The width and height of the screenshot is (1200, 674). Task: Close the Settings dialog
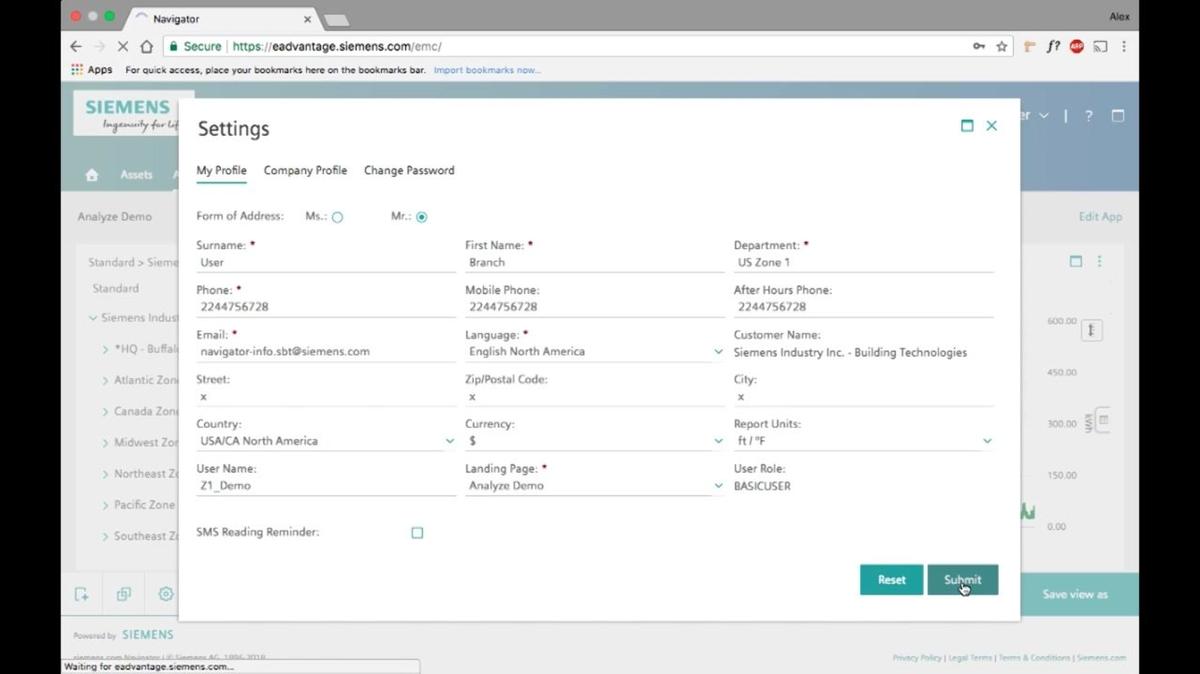(991, 126)
